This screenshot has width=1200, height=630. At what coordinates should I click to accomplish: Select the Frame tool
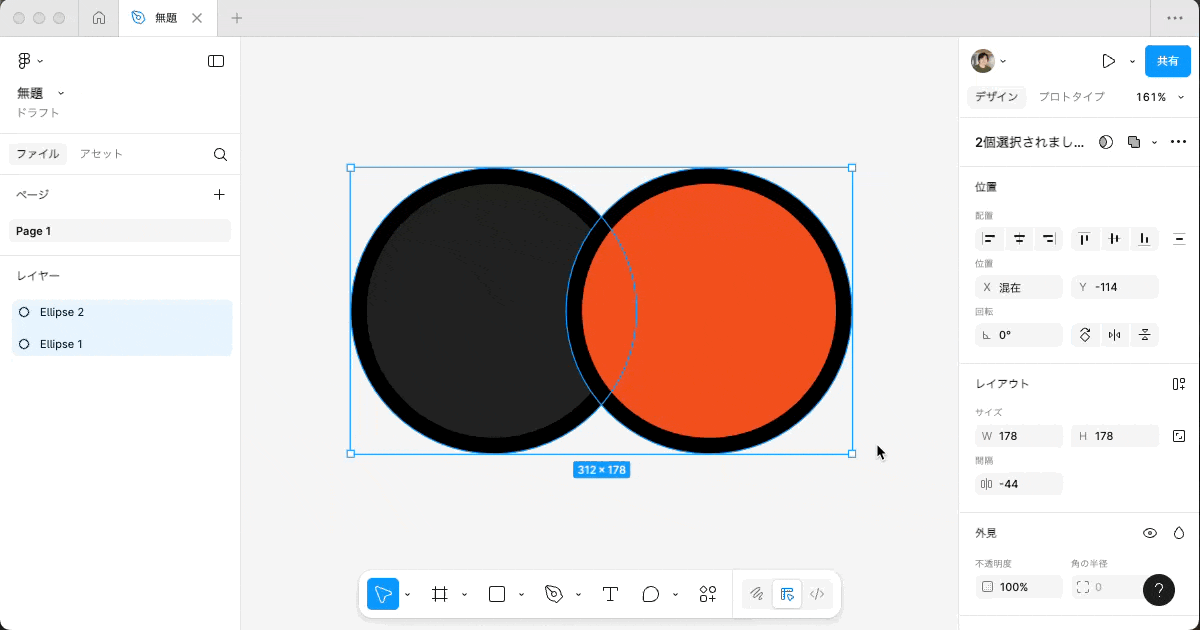point(441,593)
